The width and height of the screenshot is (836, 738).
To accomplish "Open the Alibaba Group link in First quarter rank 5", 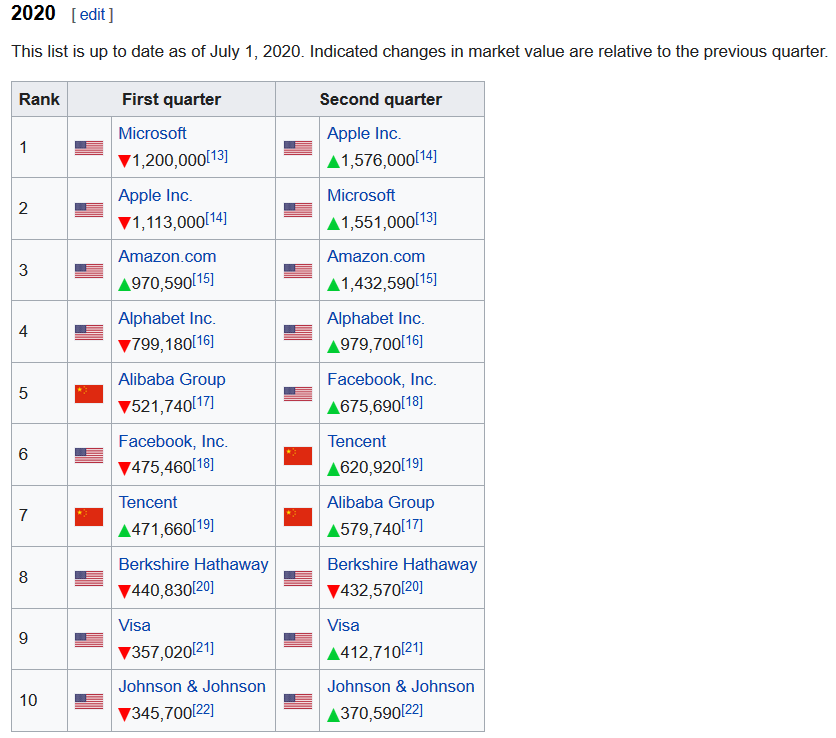I will coord(172,380).
